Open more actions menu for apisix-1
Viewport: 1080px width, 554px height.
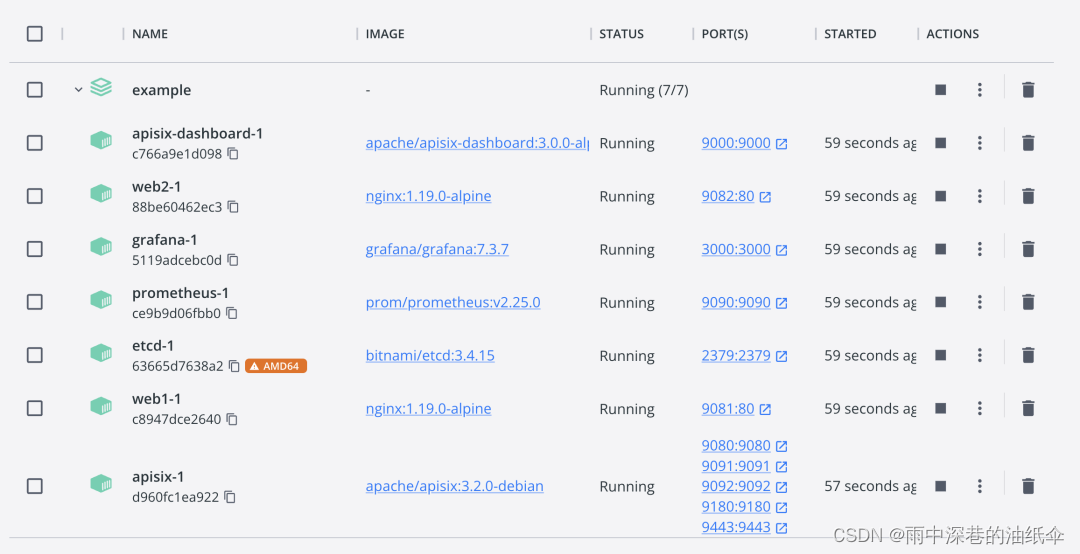pos(979,486)
